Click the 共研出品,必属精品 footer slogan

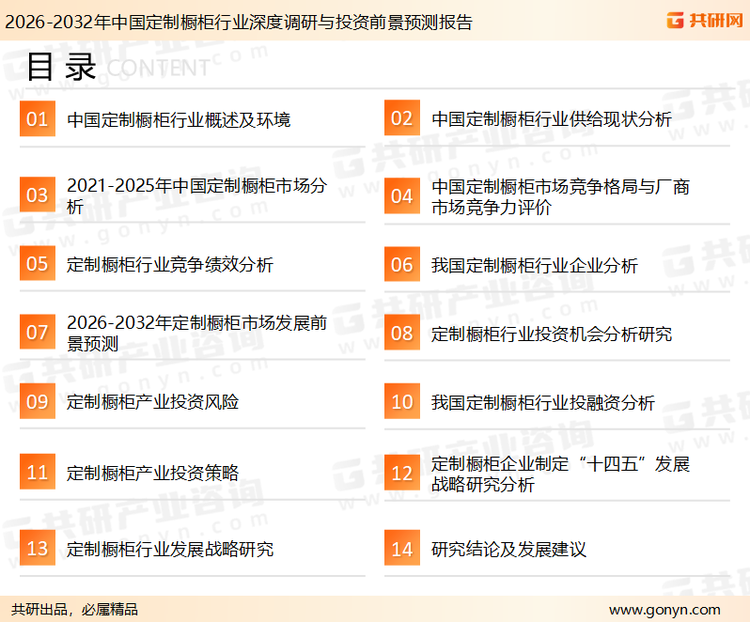pos(74,610)
